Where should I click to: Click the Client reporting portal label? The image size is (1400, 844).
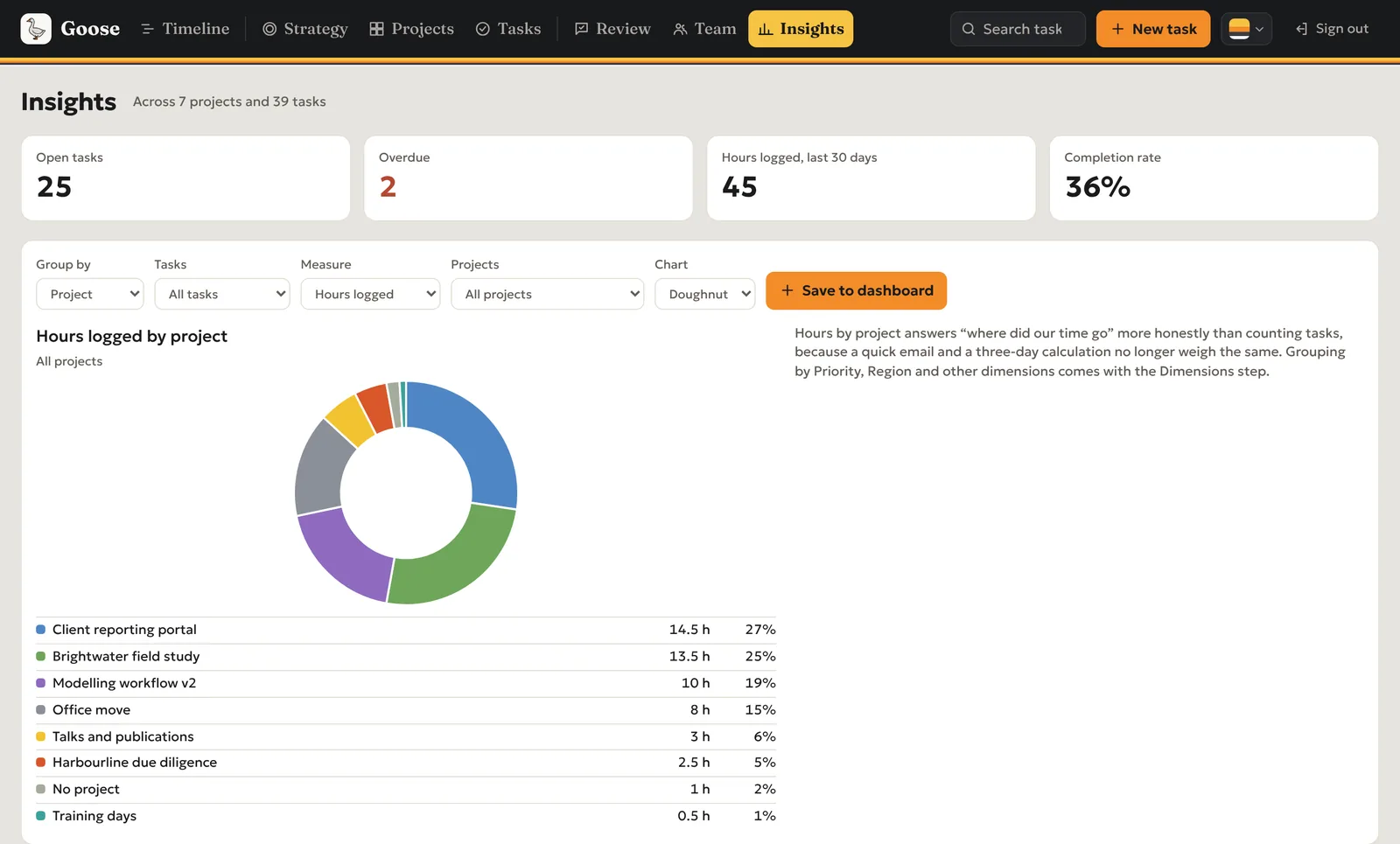124,630
